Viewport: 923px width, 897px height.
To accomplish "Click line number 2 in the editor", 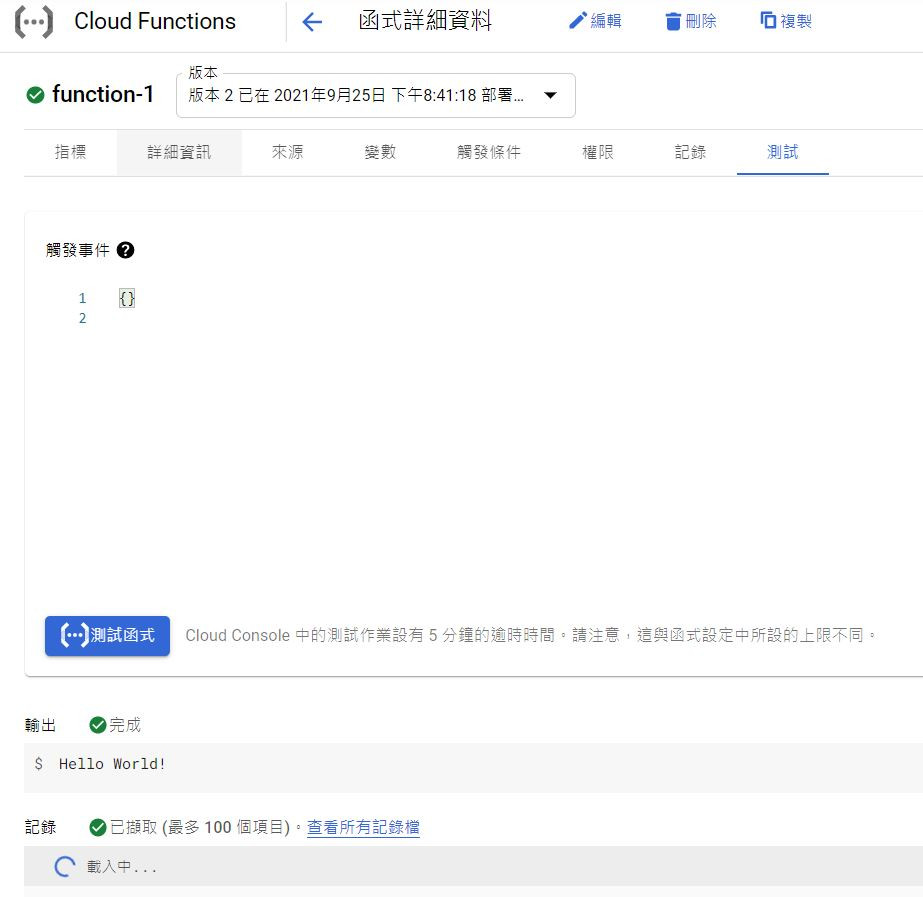I will point(82,318).
